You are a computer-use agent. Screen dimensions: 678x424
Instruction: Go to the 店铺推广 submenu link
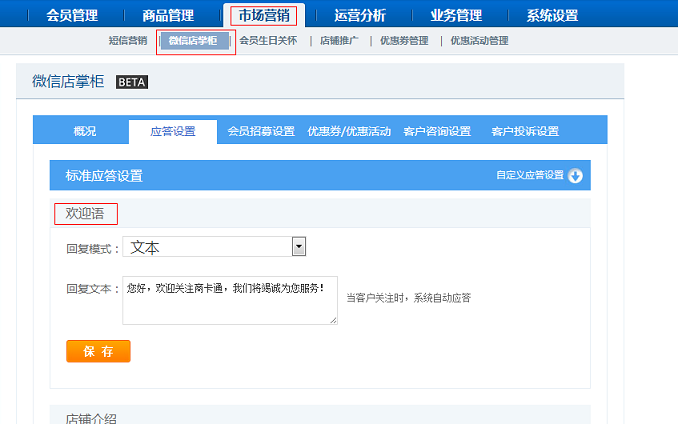[x=339, y=41]
